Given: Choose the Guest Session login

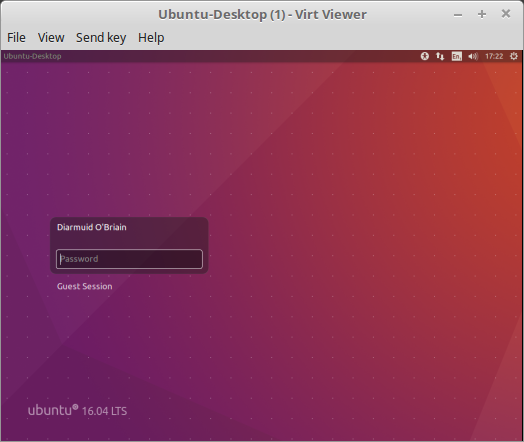Looking at the screenshot, I should (x=85, y=286).
